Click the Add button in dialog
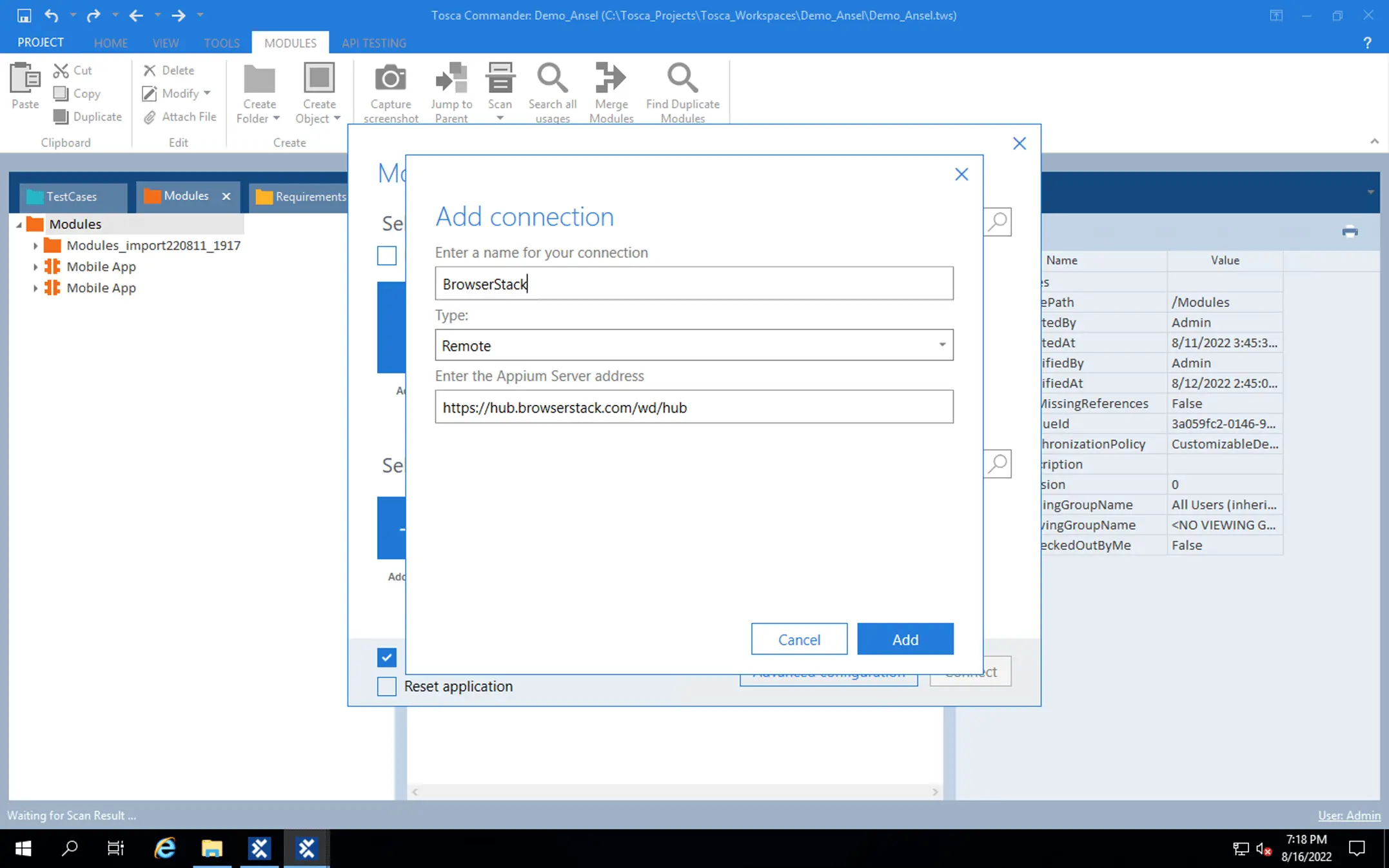This screenshot has width=1389, height=868. (905, 639)
